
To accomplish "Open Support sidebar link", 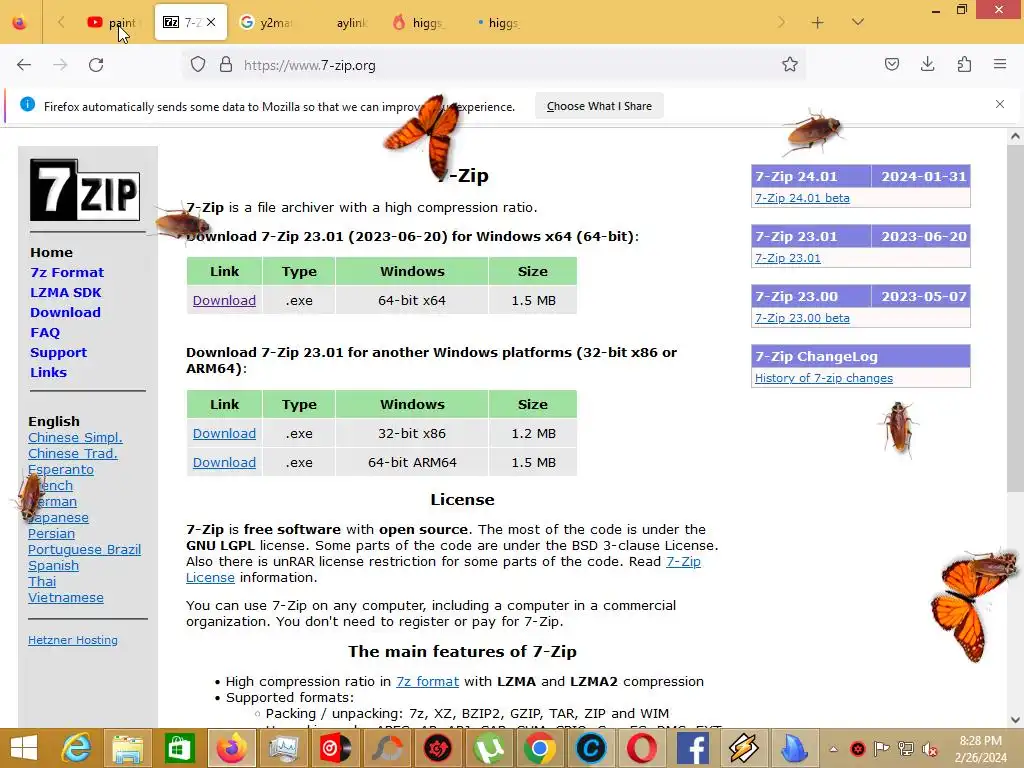I will click(x=58, y=353).
